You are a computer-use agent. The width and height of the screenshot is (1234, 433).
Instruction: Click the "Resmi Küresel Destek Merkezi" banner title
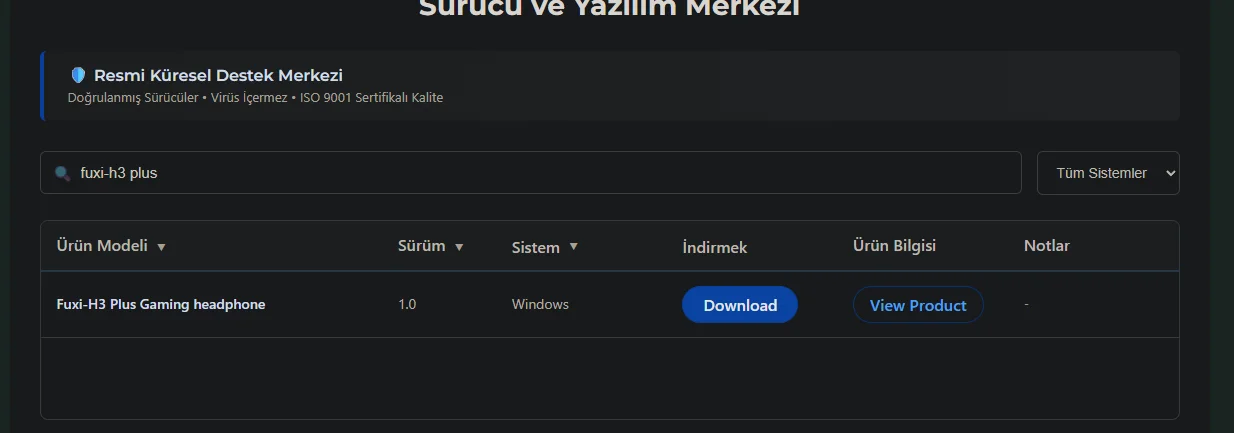218,75
